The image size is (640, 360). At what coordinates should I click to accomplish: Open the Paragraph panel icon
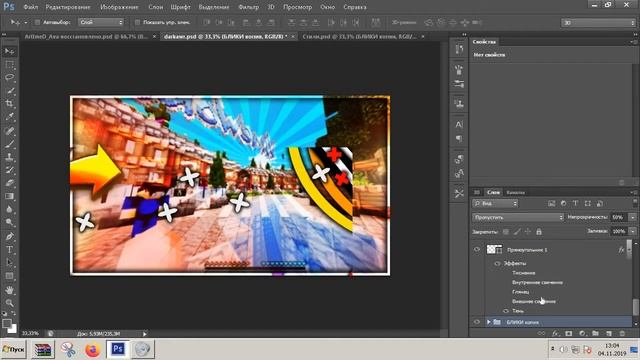[x=459, y=139]
